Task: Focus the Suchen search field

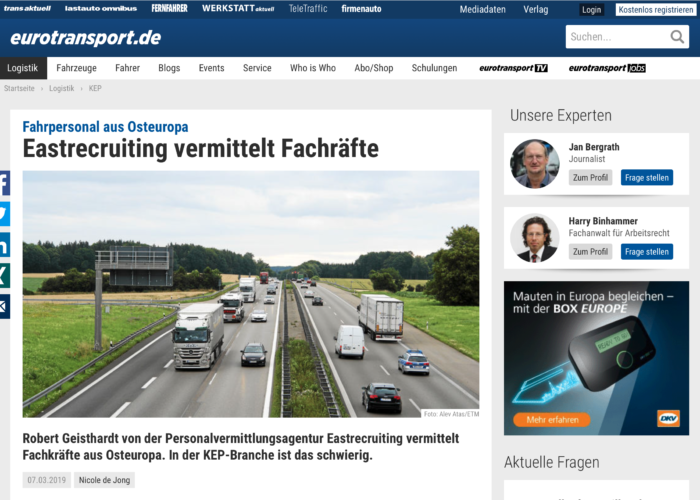Action: 618,37
